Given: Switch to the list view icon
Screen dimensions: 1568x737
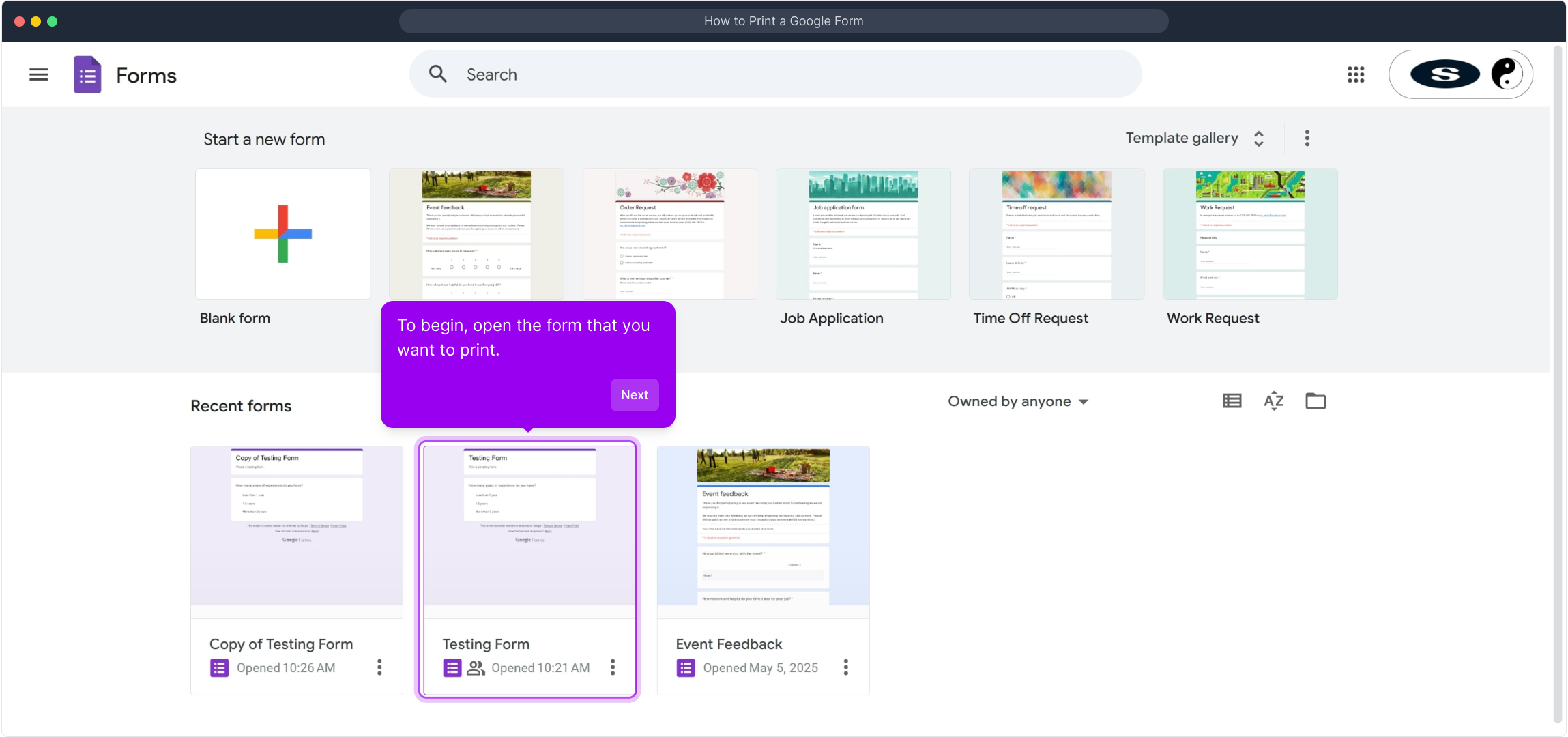Looking at the screenshot, I should coord(1232,401).
